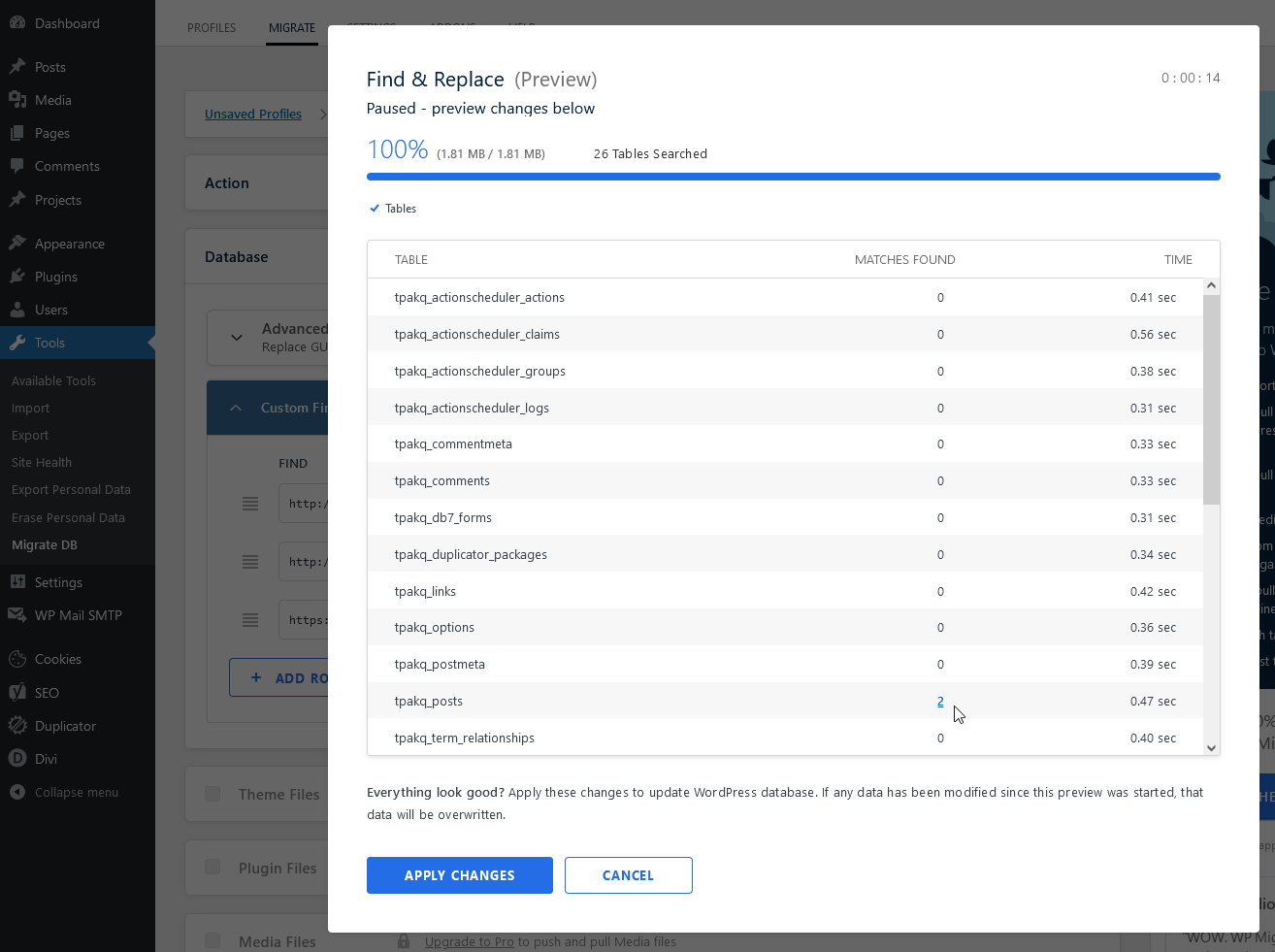This screenshot has height=952, width=1275.
Task: Click the Appearance paintbrush icon
Action: [17, 244]
